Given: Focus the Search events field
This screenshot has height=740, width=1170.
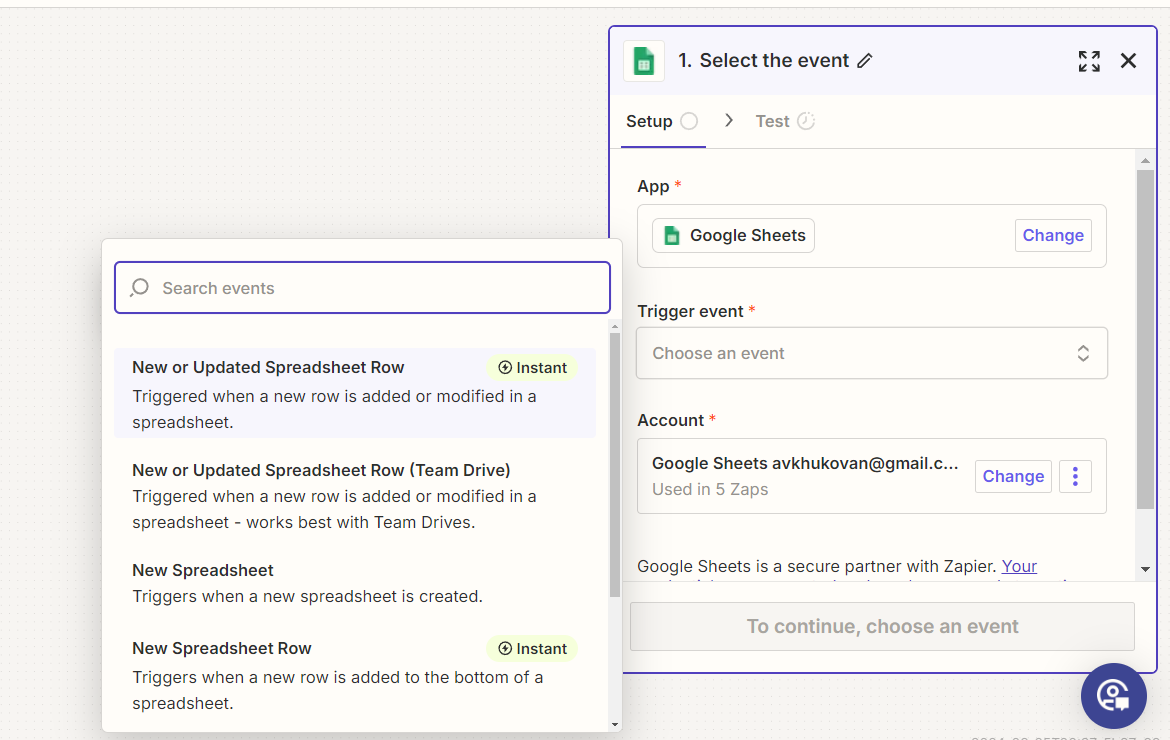Looking at the screenshot, I should [363, 288].
